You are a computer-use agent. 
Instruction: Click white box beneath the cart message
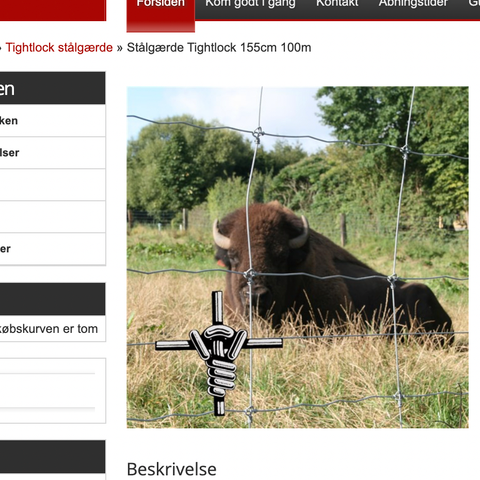coord(53,391)
